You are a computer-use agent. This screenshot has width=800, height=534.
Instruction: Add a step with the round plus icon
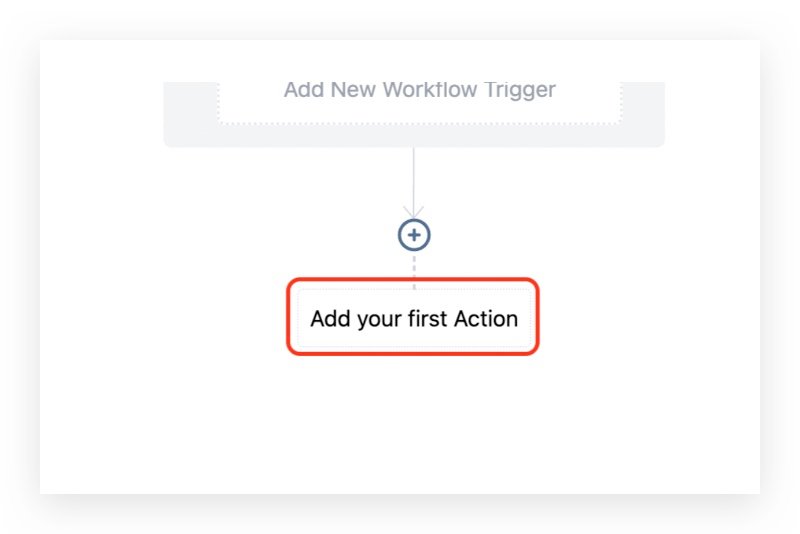point(414,235)
